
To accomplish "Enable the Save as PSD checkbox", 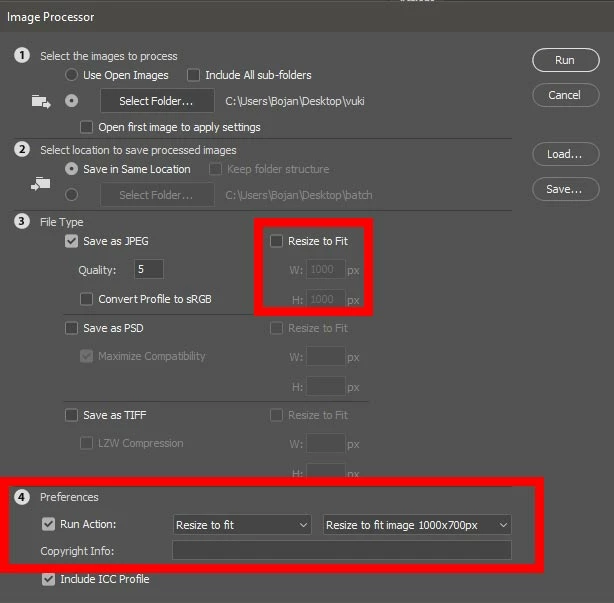I will (71, 328).
